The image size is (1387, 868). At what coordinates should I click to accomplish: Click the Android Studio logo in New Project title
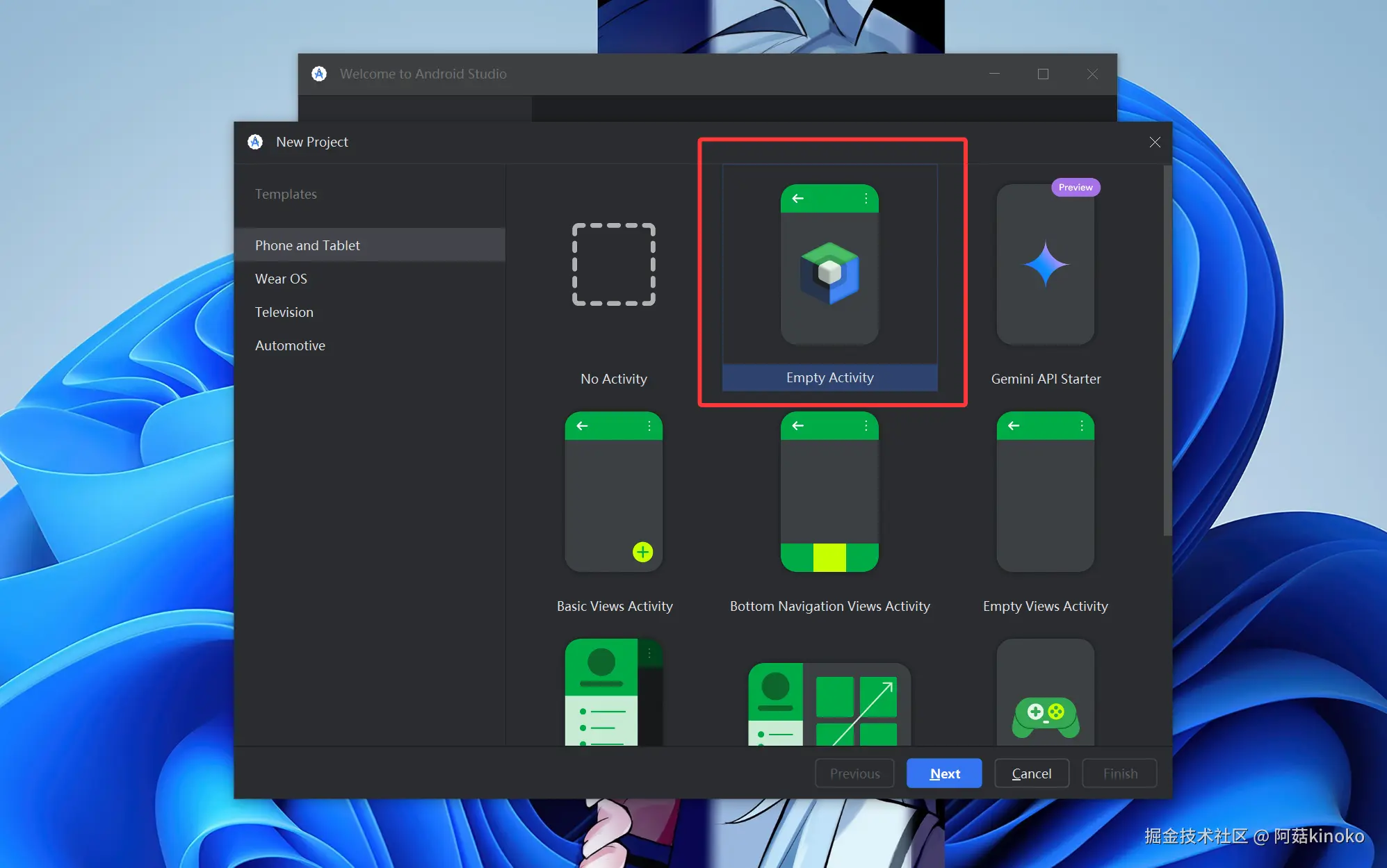(x=255, y=142)
